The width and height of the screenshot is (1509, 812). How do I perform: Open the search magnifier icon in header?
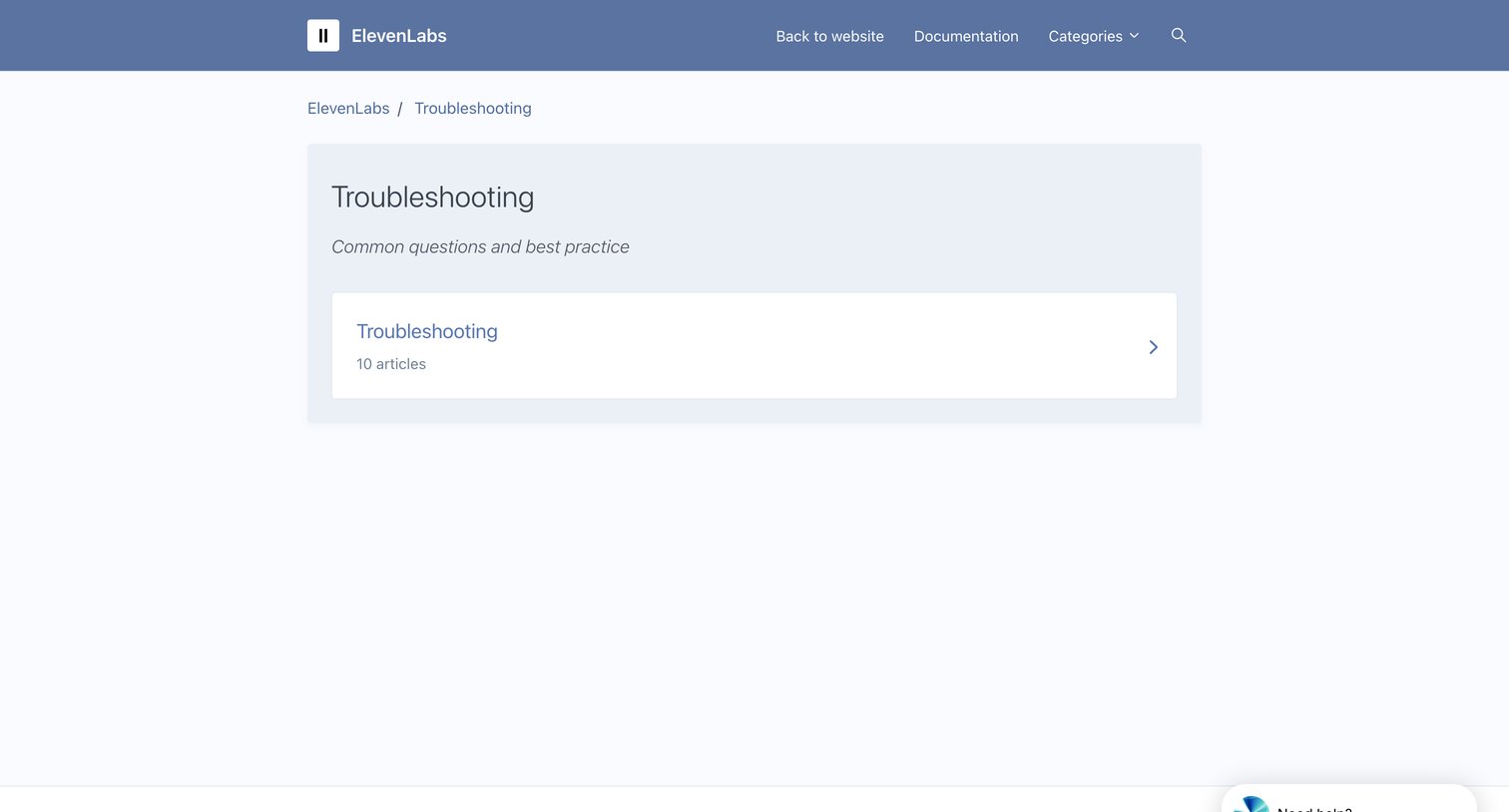pos(1179,35)
